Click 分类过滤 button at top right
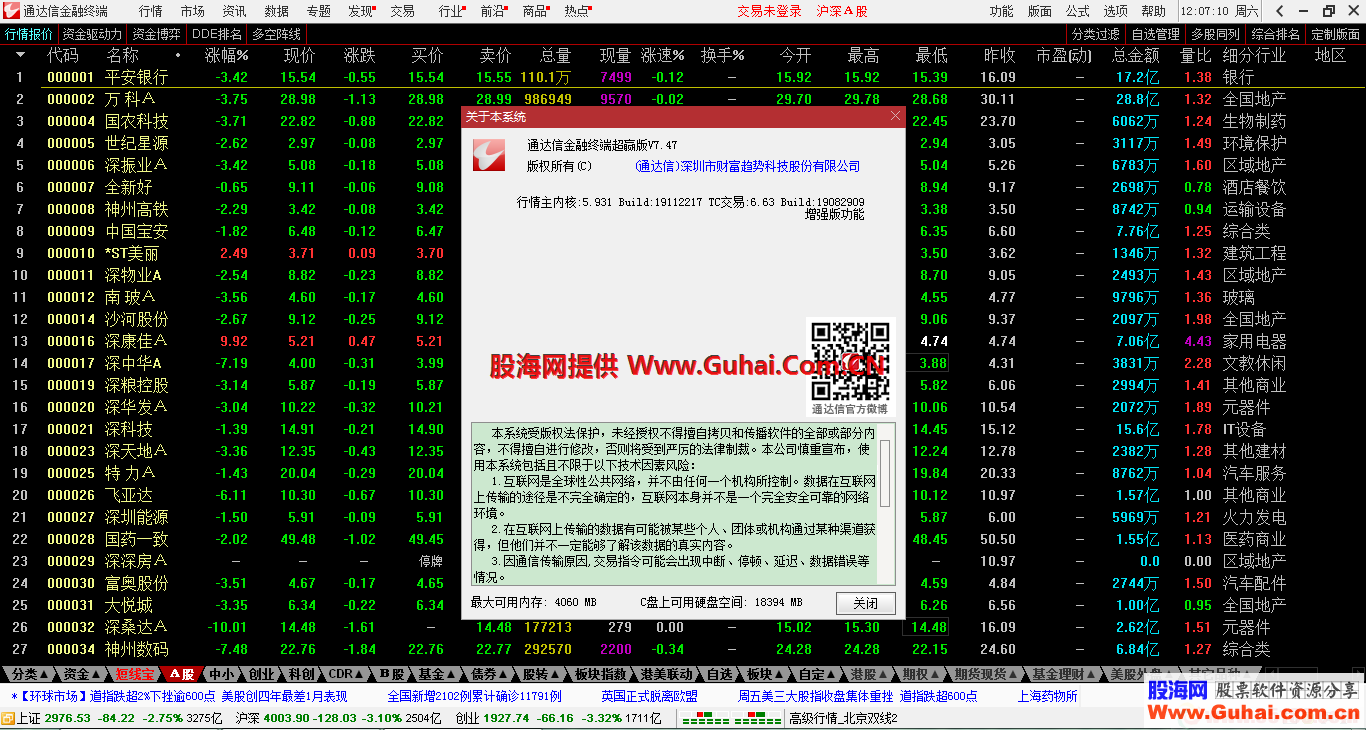Viewport: 1366px width, 730px height. [1096, 34]
